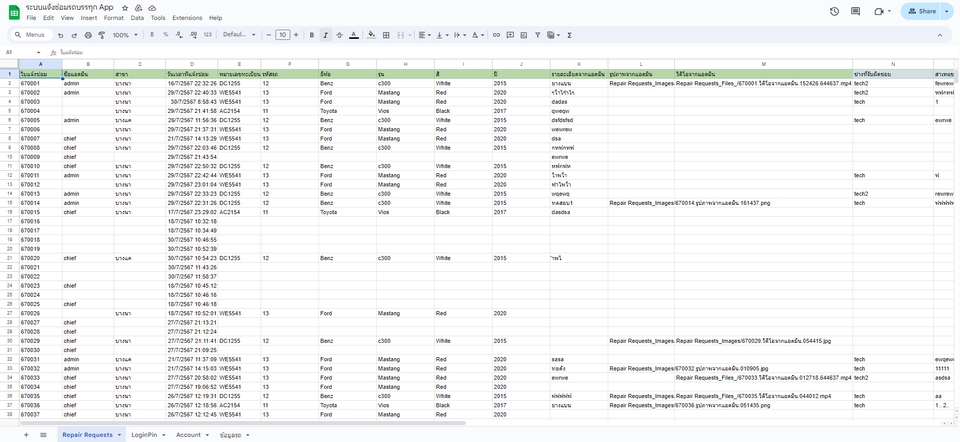Open text wrapping dropdown
This screenshot has height=442, width=960.
click(460, 35)
